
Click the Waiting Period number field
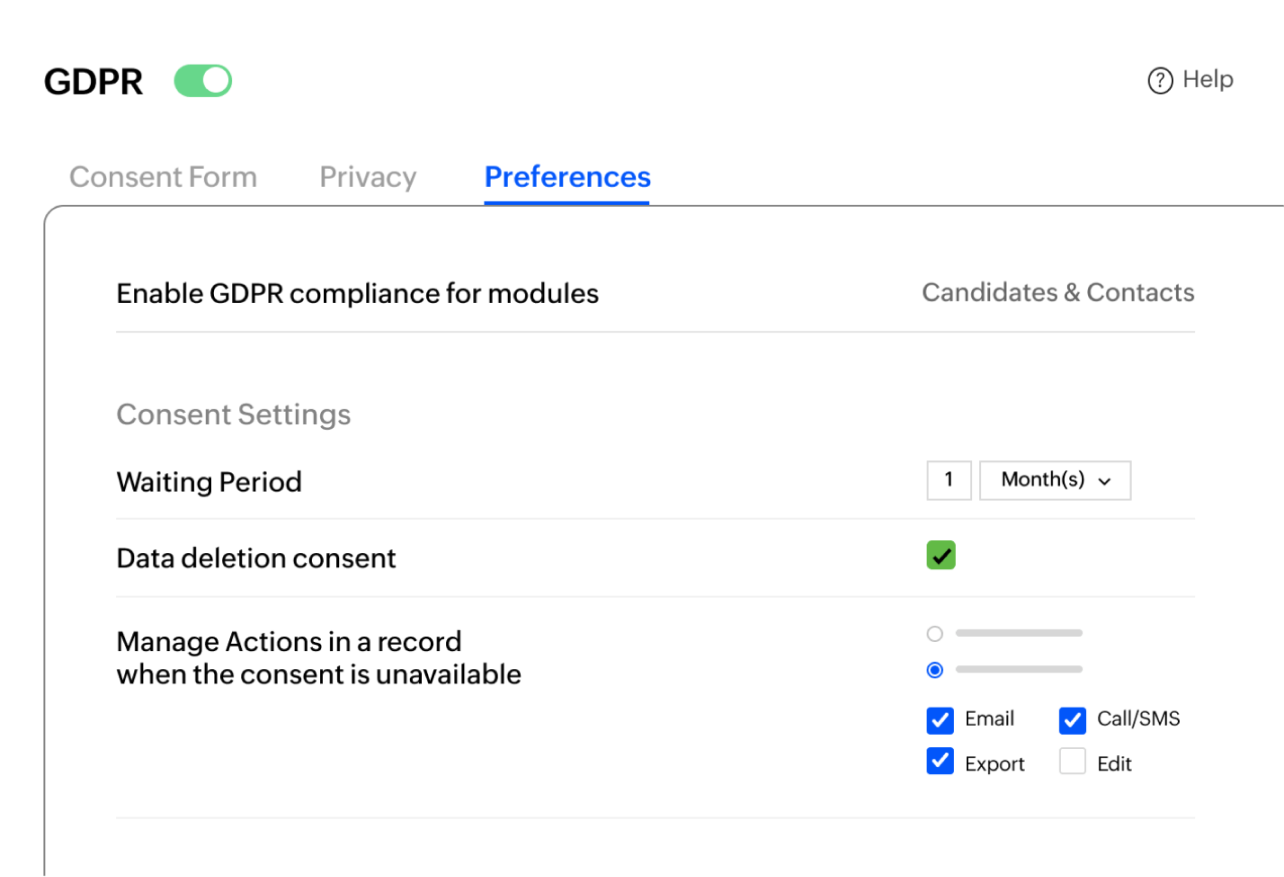(949, 480)
